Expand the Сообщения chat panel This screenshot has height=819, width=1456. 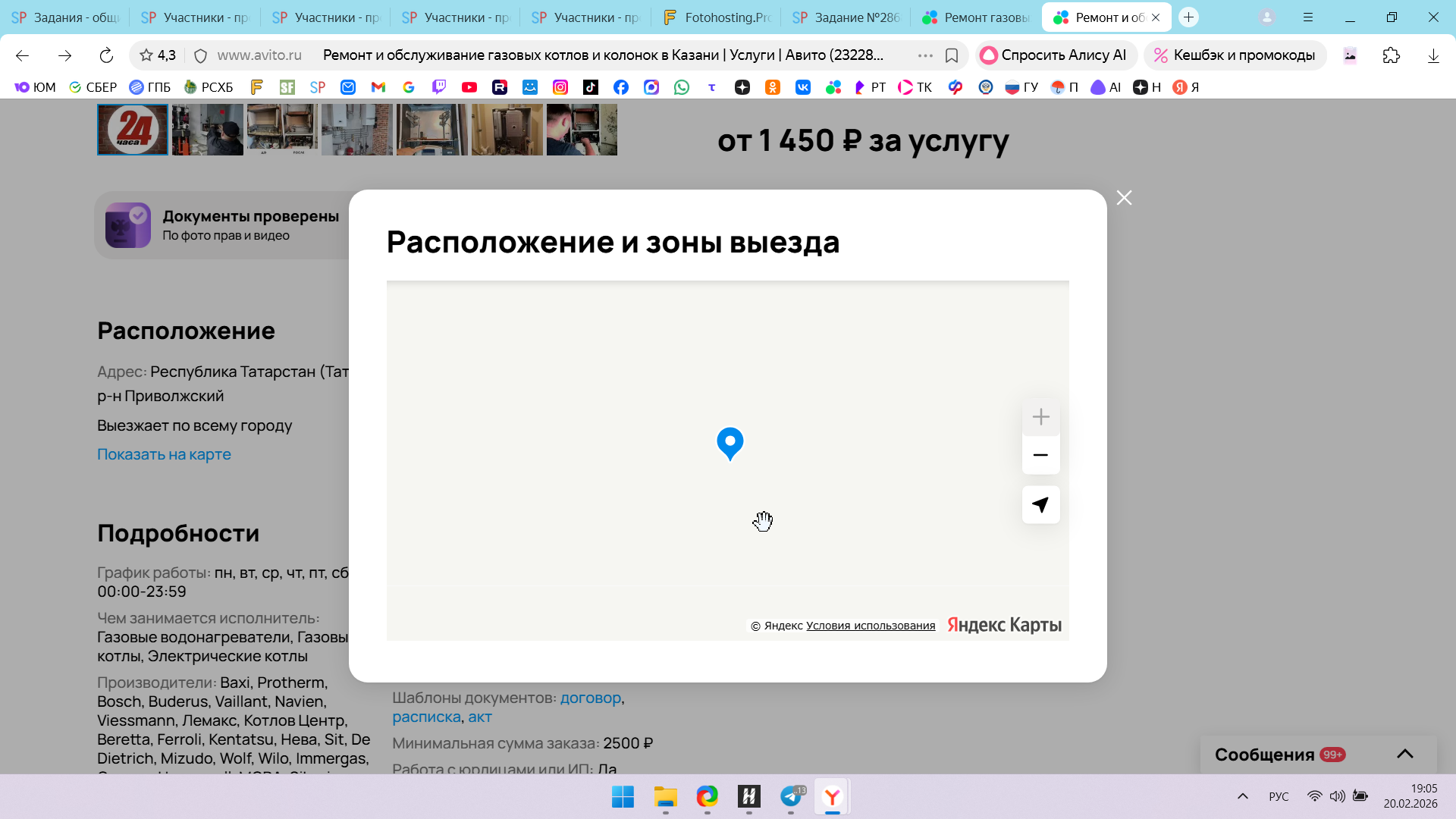click(1404, 754)
